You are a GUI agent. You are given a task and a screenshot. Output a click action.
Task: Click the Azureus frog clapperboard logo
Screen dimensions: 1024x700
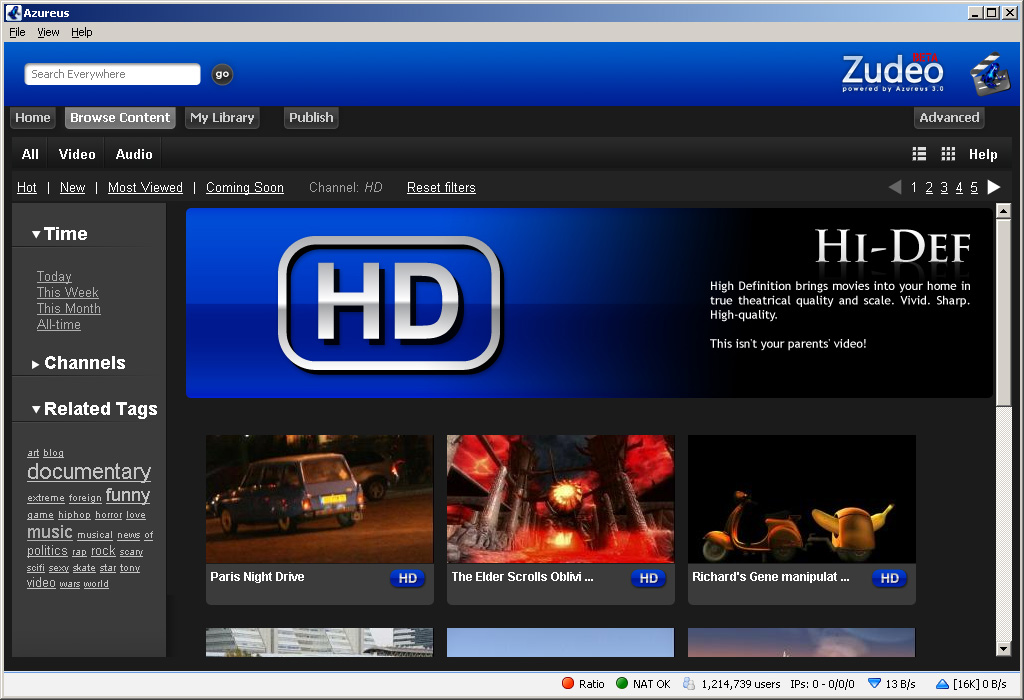point(990,73)
